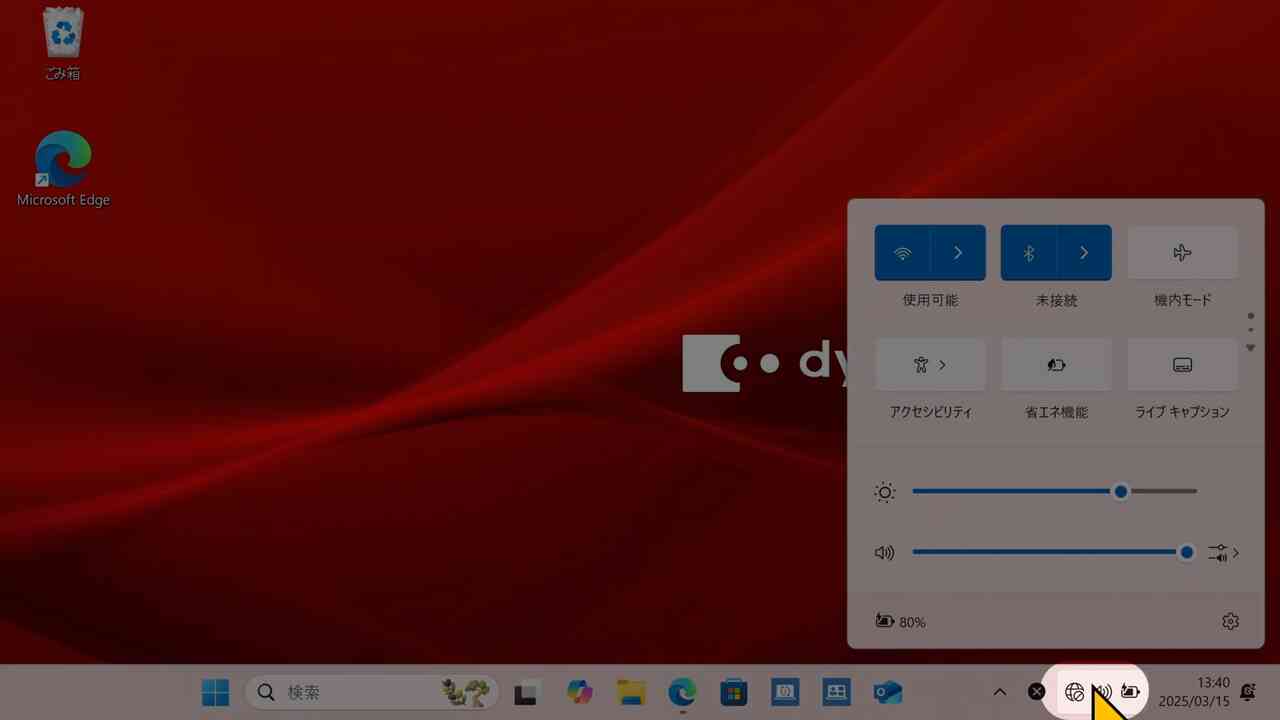
Task: Show hidden tray icons chevron
Action: (x=999, y=692)
